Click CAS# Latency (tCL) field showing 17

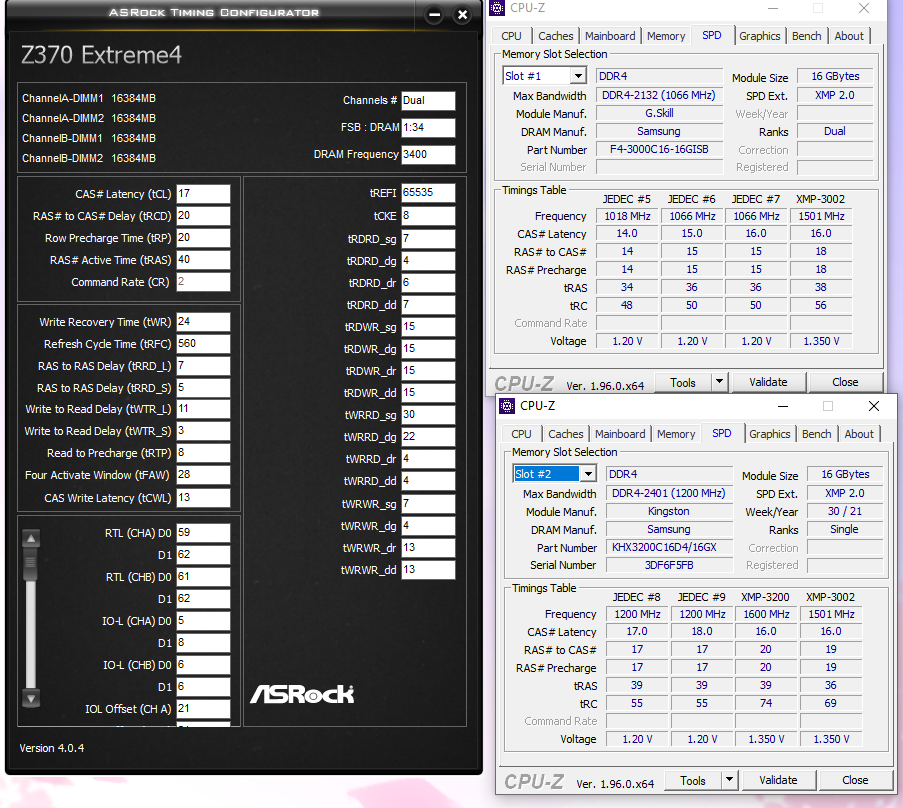point(203,194)
